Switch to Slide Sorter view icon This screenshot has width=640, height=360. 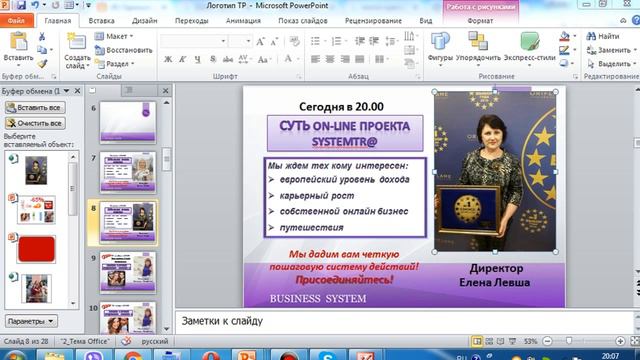(489, 341)
